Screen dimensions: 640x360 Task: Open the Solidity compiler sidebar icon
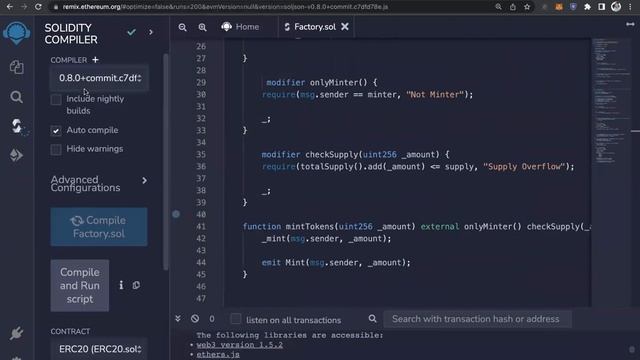(x=16, y=126)
